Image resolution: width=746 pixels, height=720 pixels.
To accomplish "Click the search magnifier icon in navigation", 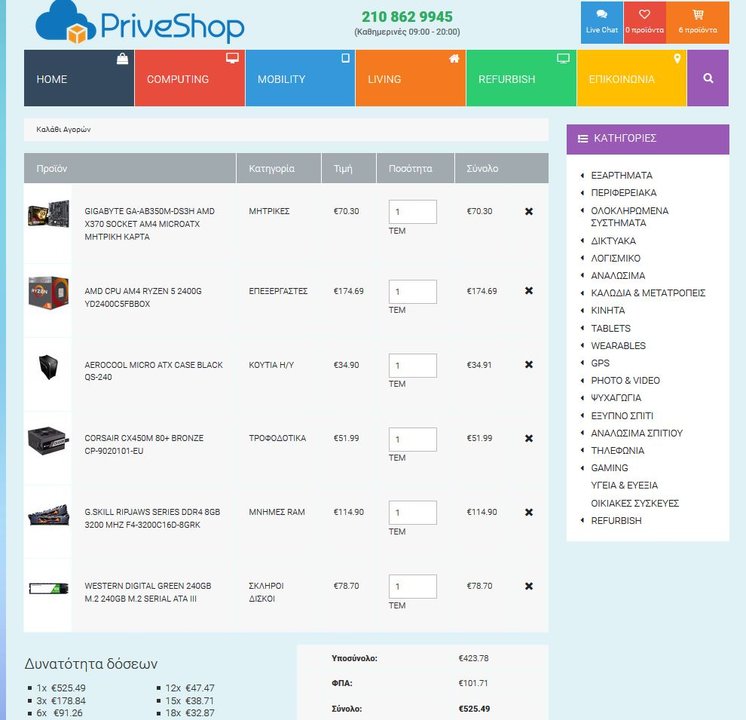I will point(708,78).
